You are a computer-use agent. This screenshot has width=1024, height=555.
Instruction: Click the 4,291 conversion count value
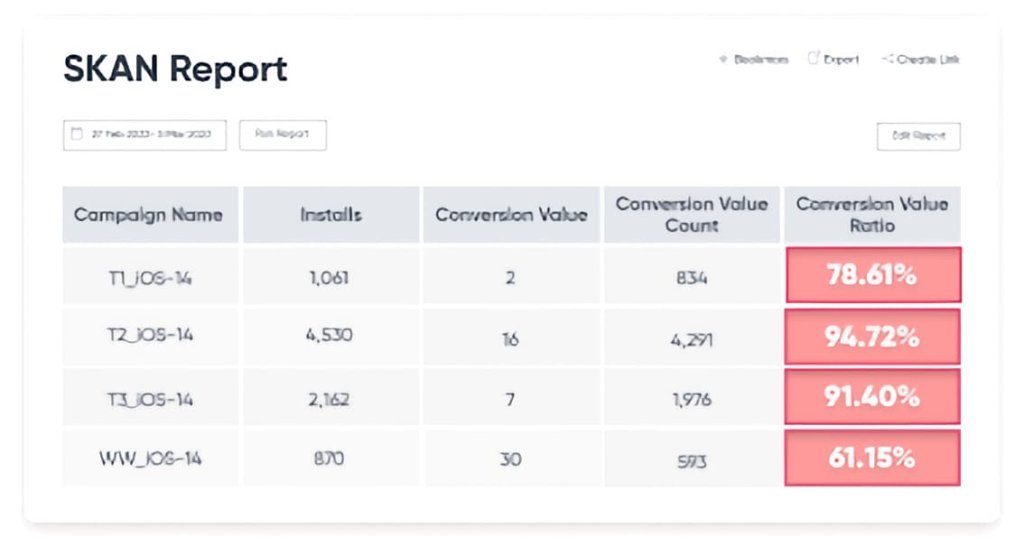[692, 340]
